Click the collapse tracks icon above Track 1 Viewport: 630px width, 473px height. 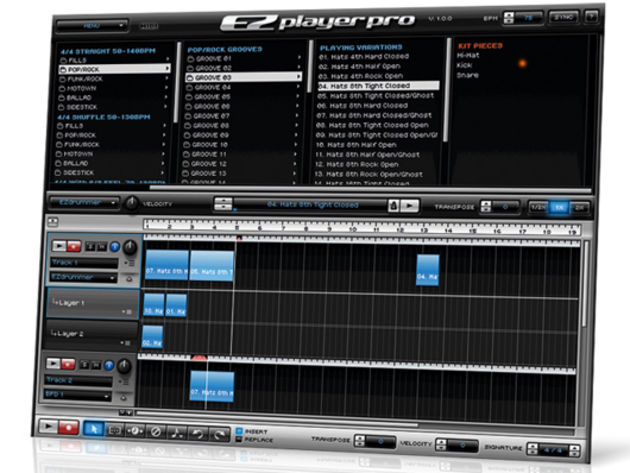pyautogui.click(x=53, y=222)
